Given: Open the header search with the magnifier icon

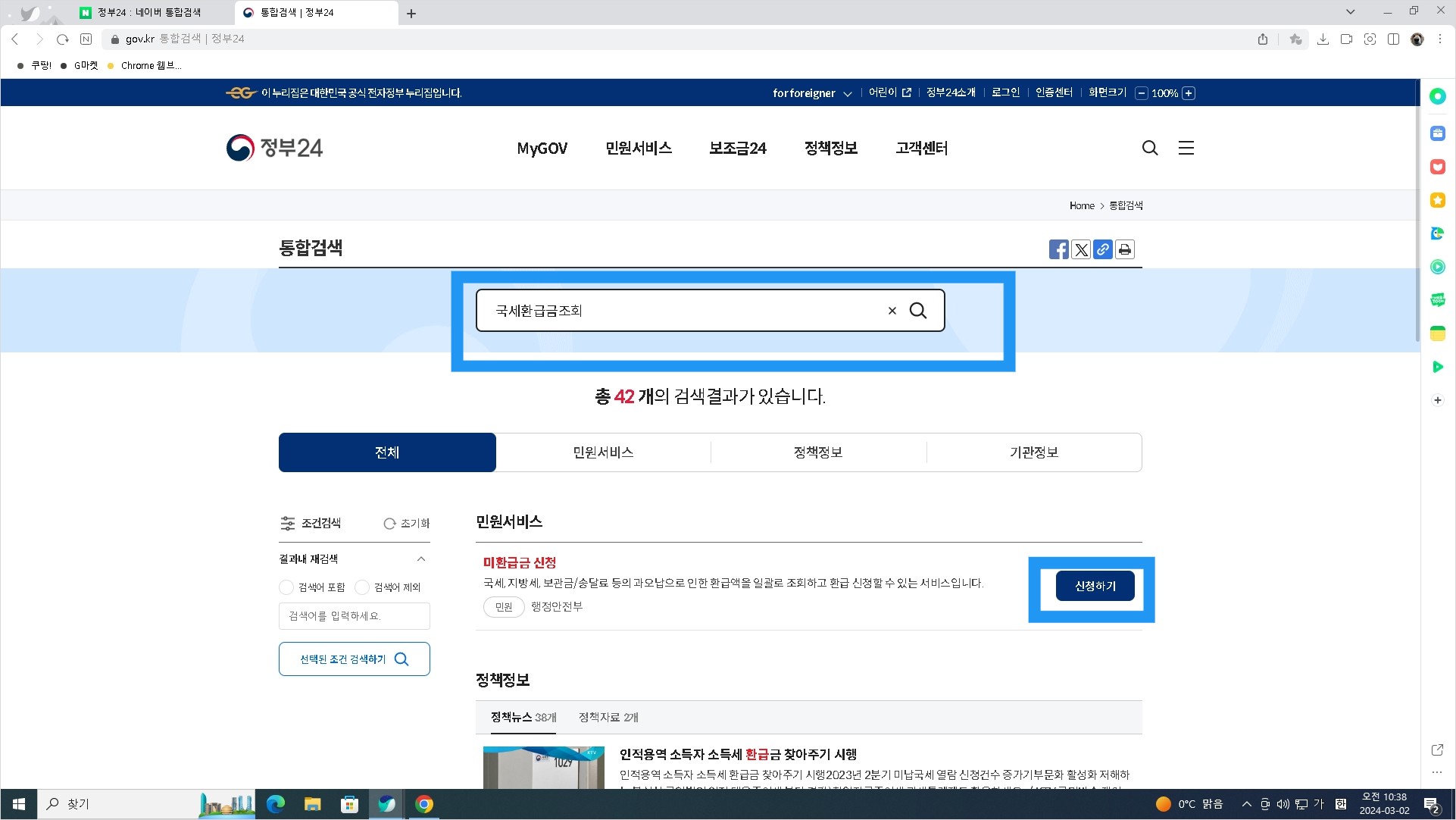Looking at the screenshot, I should tap(1149, 148).
